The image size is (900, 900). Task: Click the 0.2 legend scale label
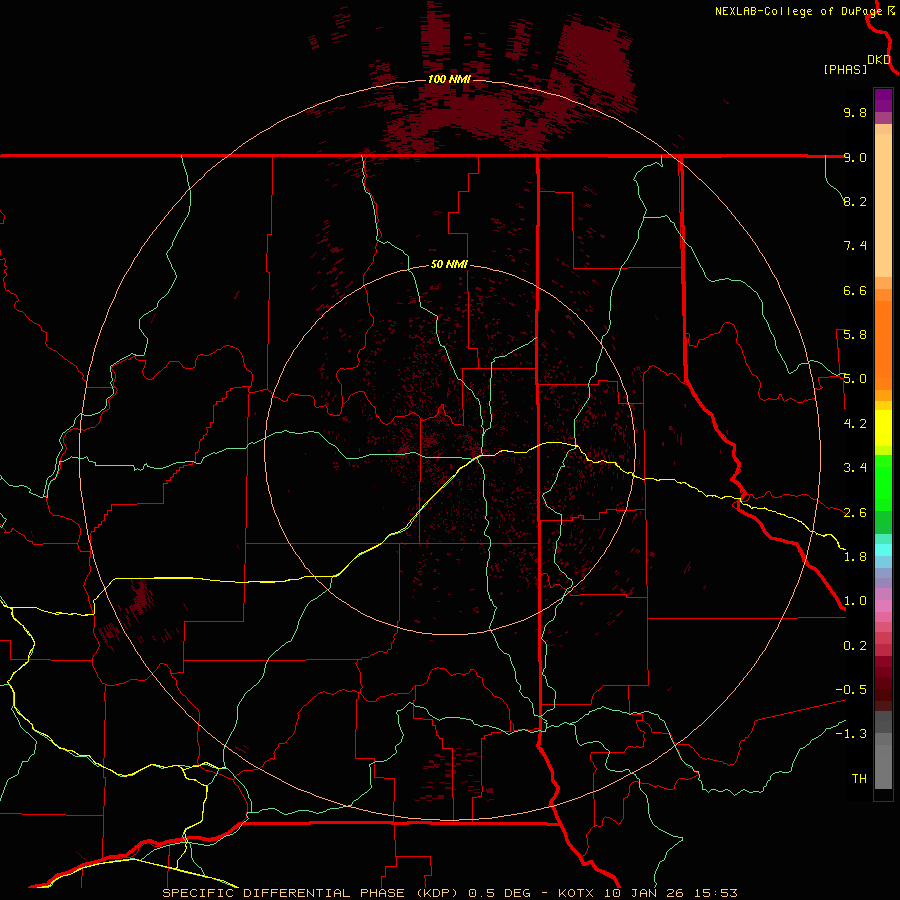pyautogui.click(x=855, y=646)
